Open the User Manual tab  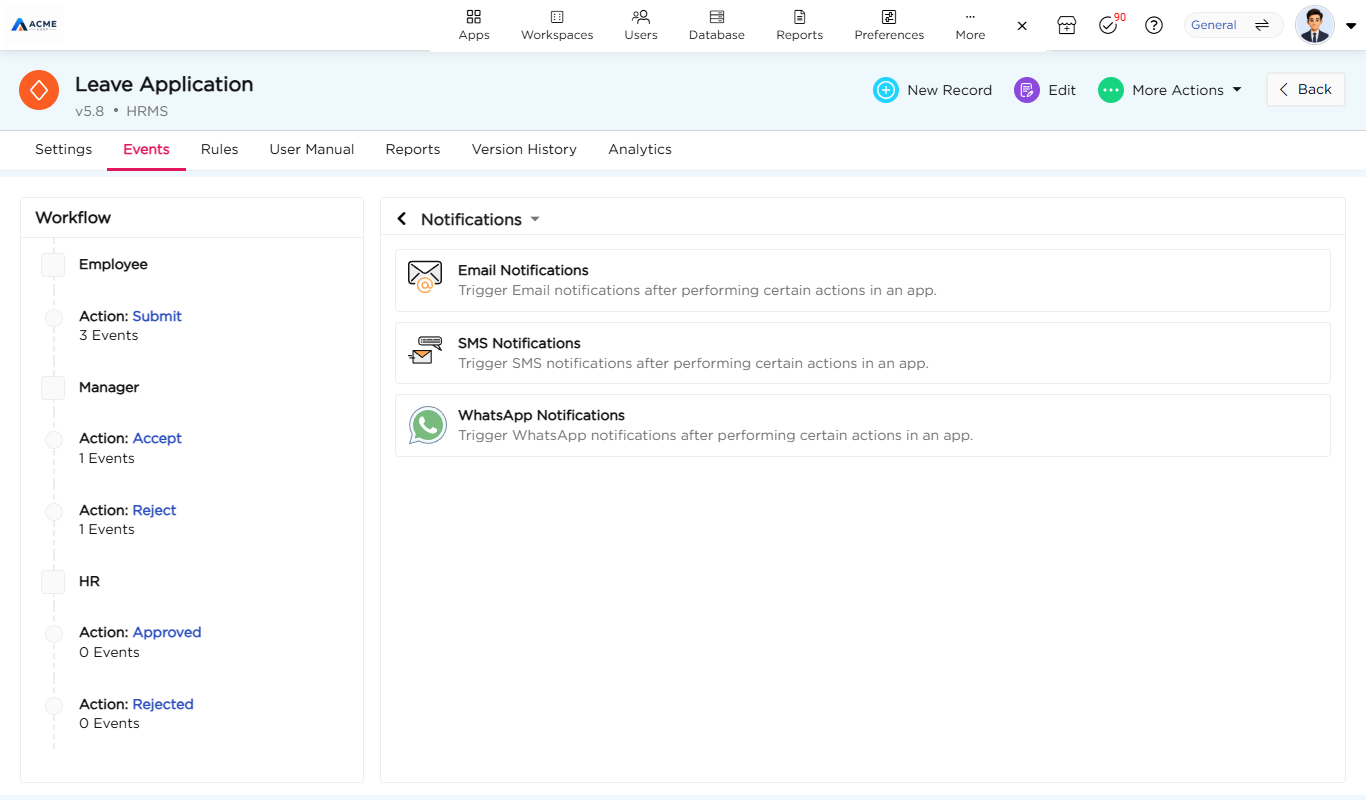(312, 149)
